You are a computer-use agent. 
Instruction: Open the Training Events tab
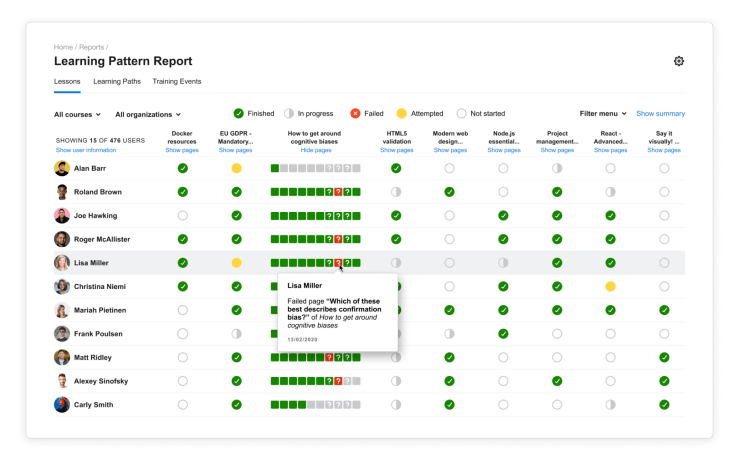[x=177, y=81]
